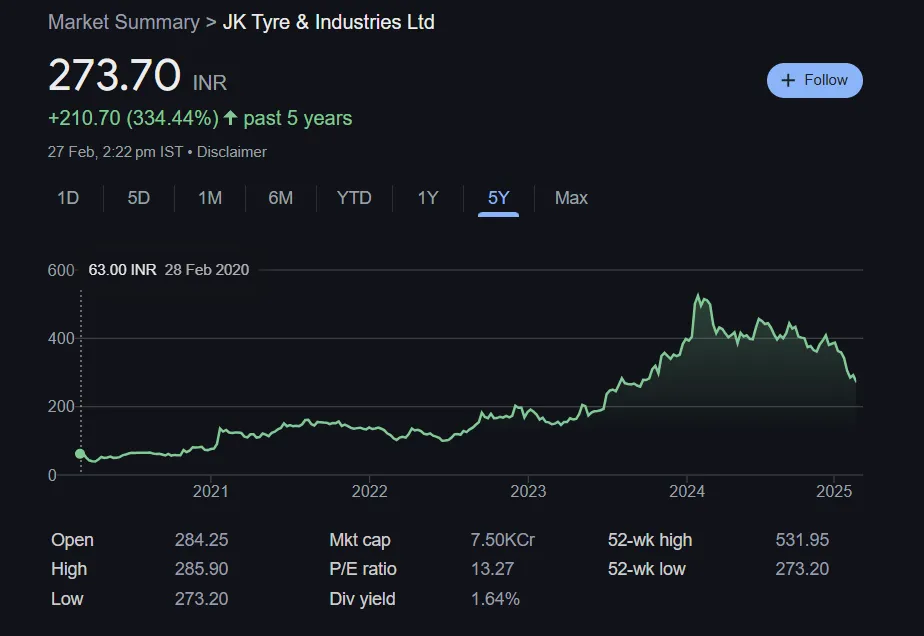Click the 'Div yield' label
Viewport: 924px width, 636px height.
[362, 599]
